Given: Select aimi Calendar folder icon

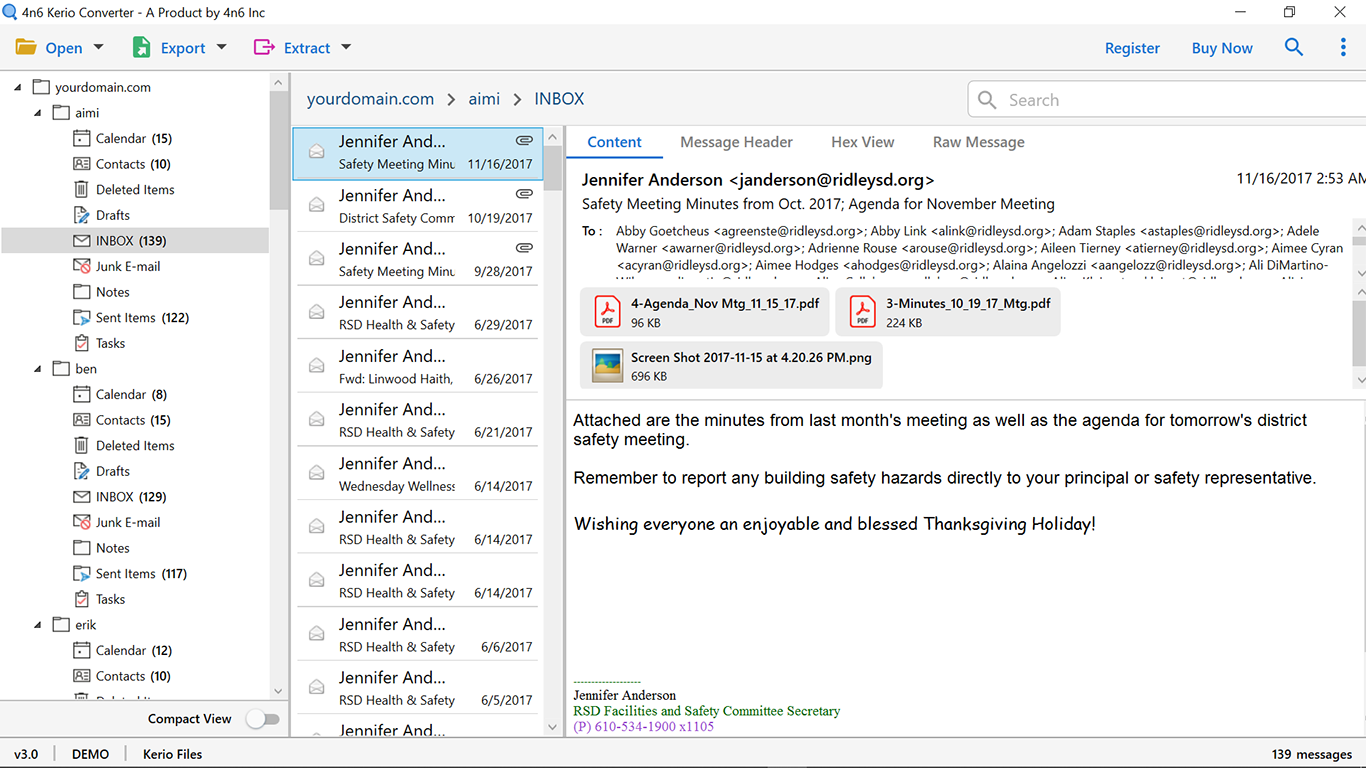Looking at the screenshot, I should click(82, 138).
